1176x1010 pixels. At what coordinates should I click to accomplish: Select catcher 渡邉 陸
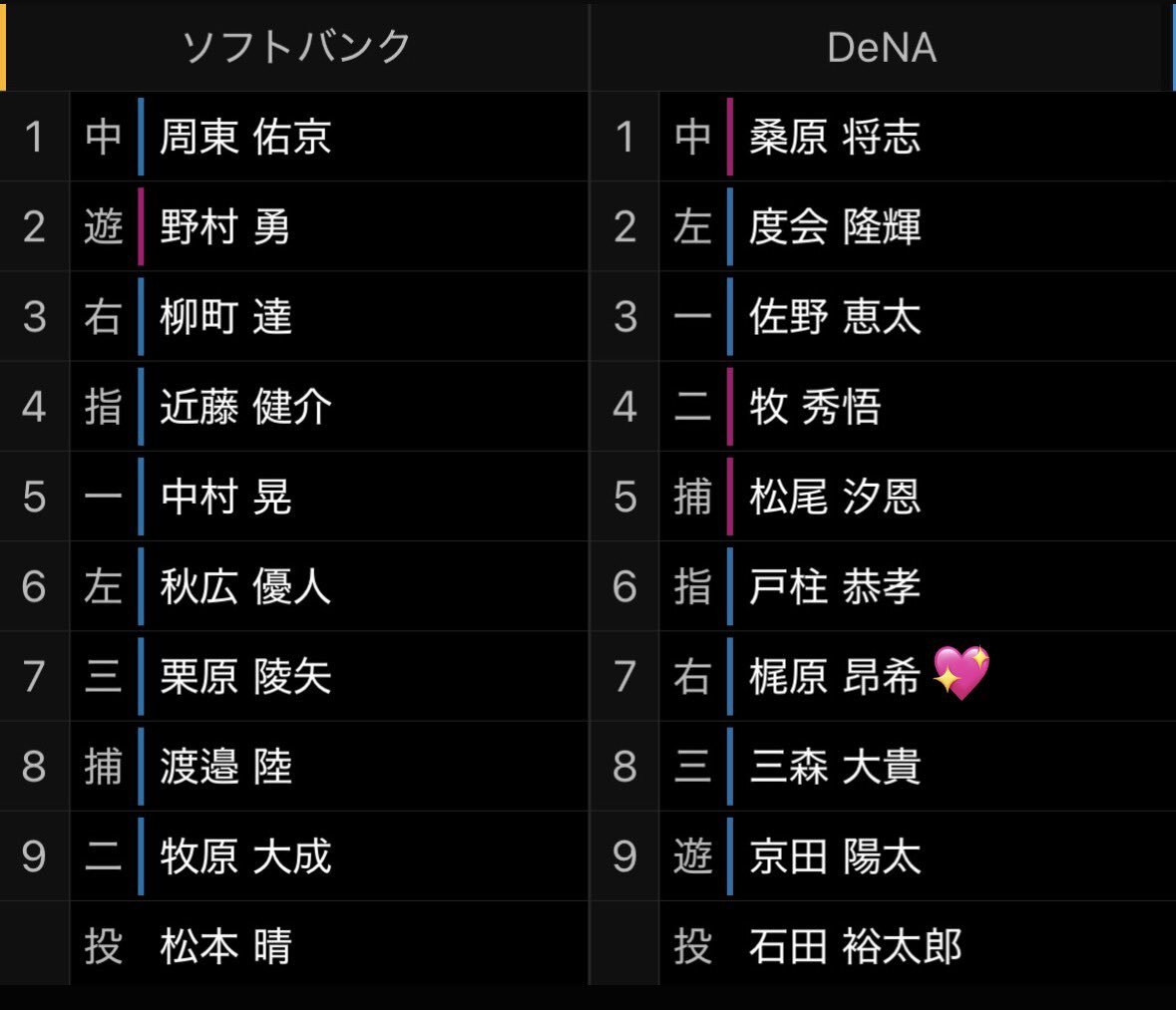click(225, 767)
